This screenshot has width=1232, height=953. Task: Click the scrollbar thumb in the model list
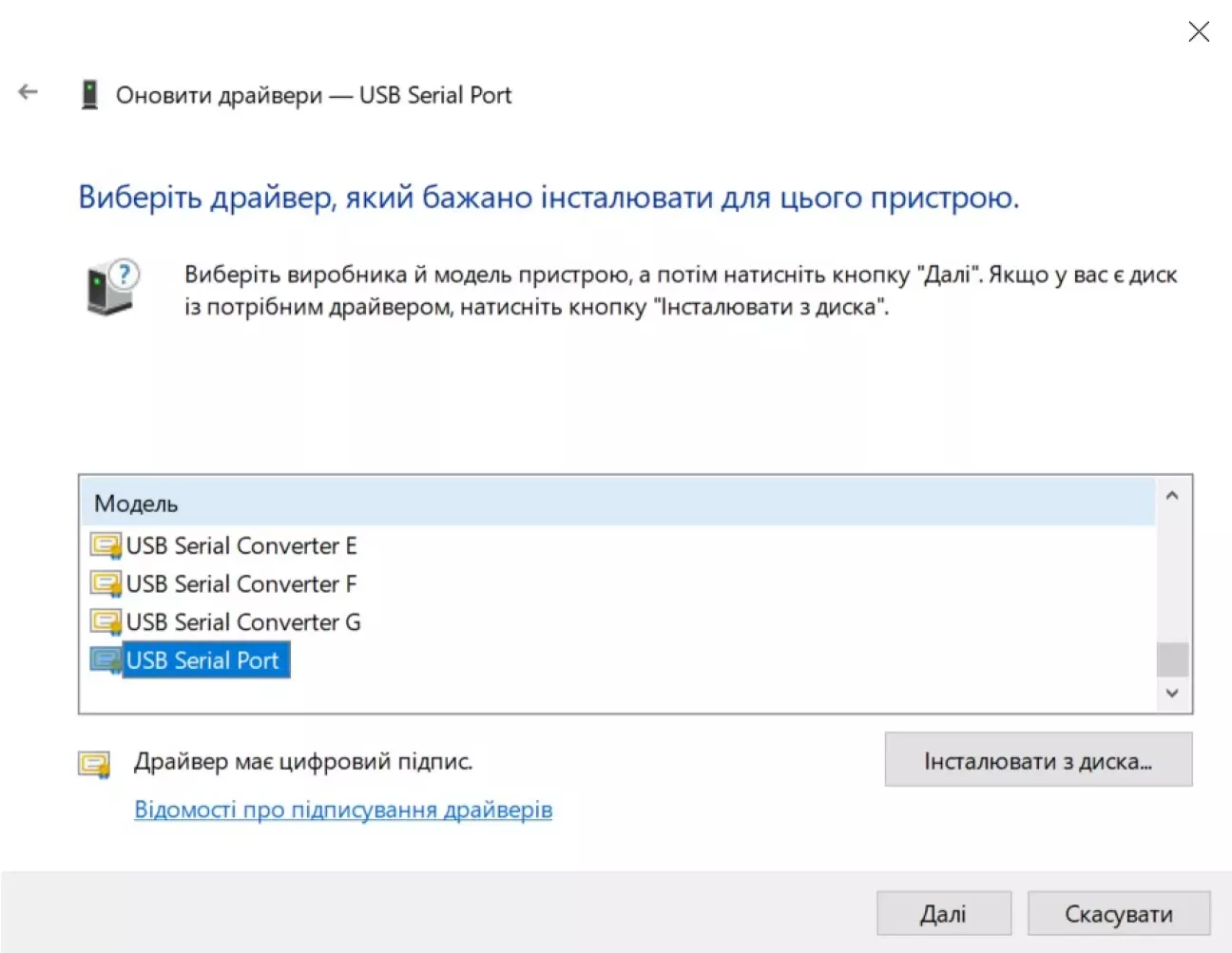tap(1172, 659)
